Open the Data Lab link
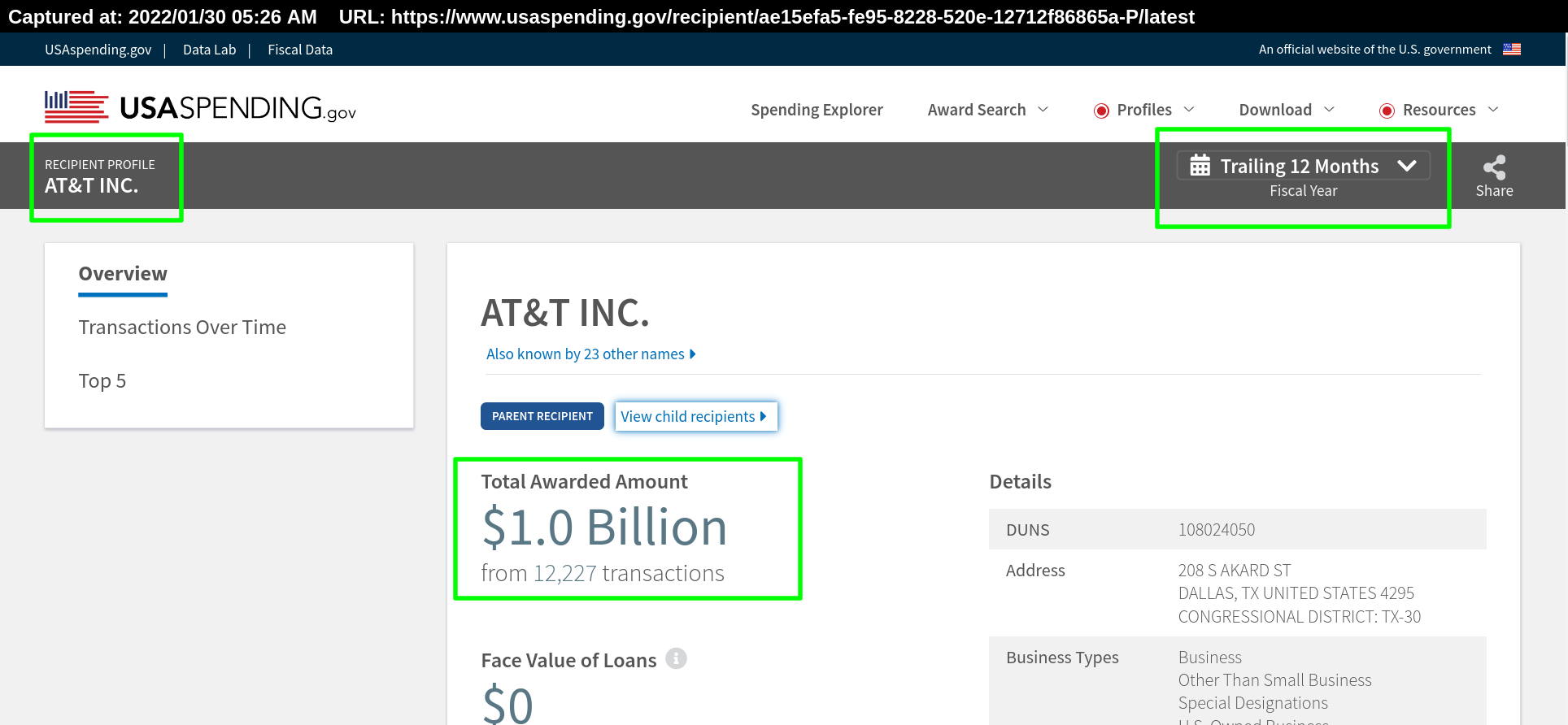 (x=209, y=50)
